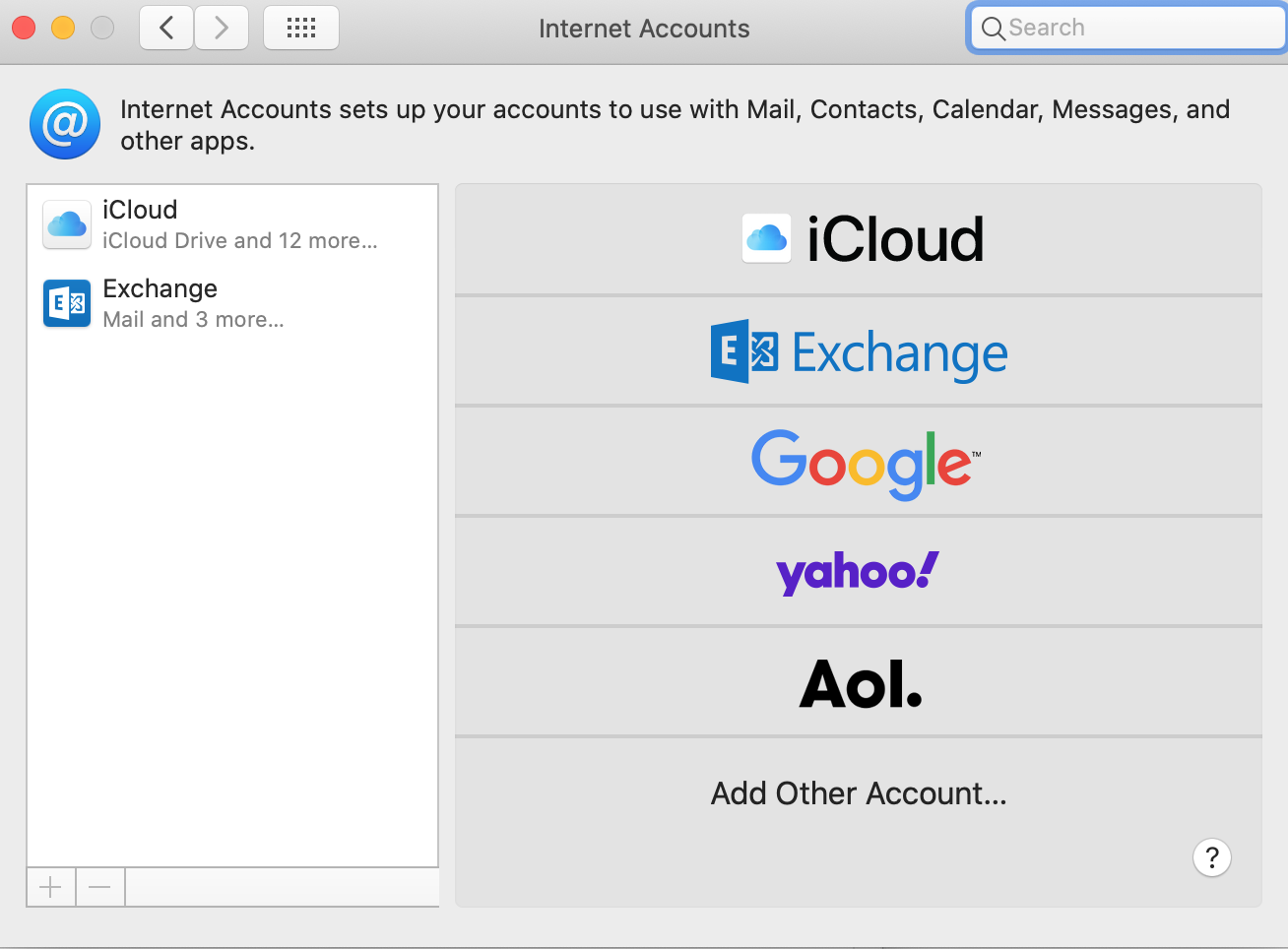Choose Google as account provider
This screenshot has width=1288, height=949.
click(x=859, y=462)
